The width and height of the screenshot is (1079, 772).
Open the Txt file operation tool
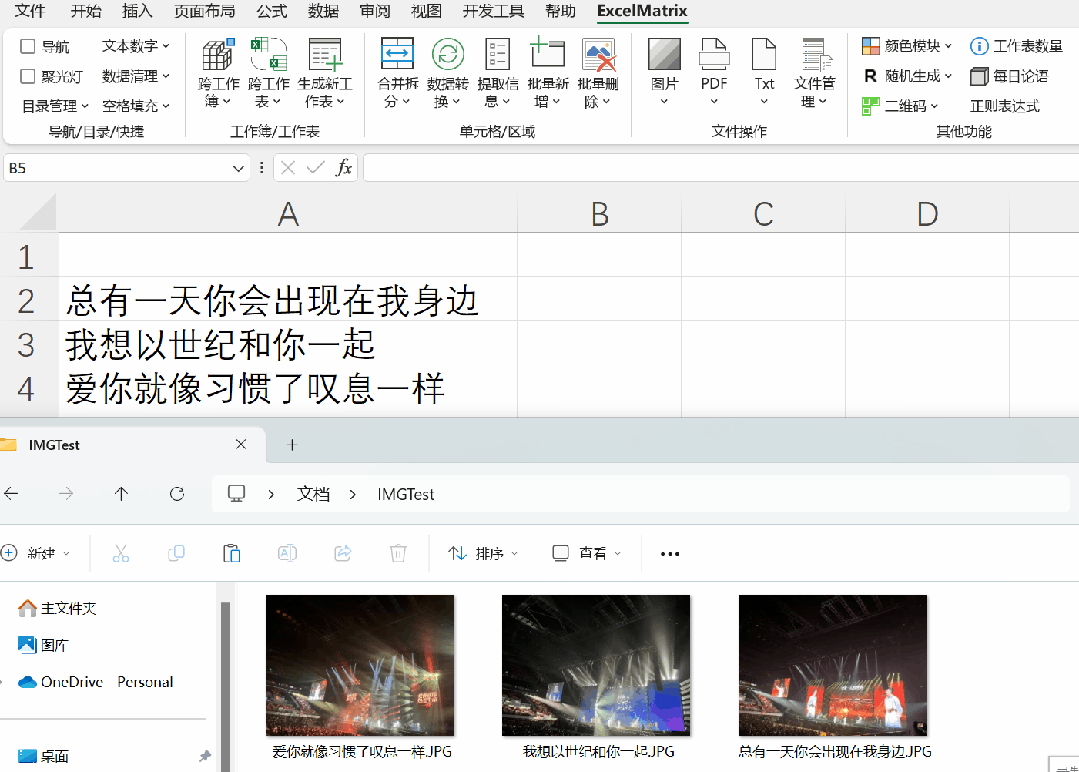(764, 73)
